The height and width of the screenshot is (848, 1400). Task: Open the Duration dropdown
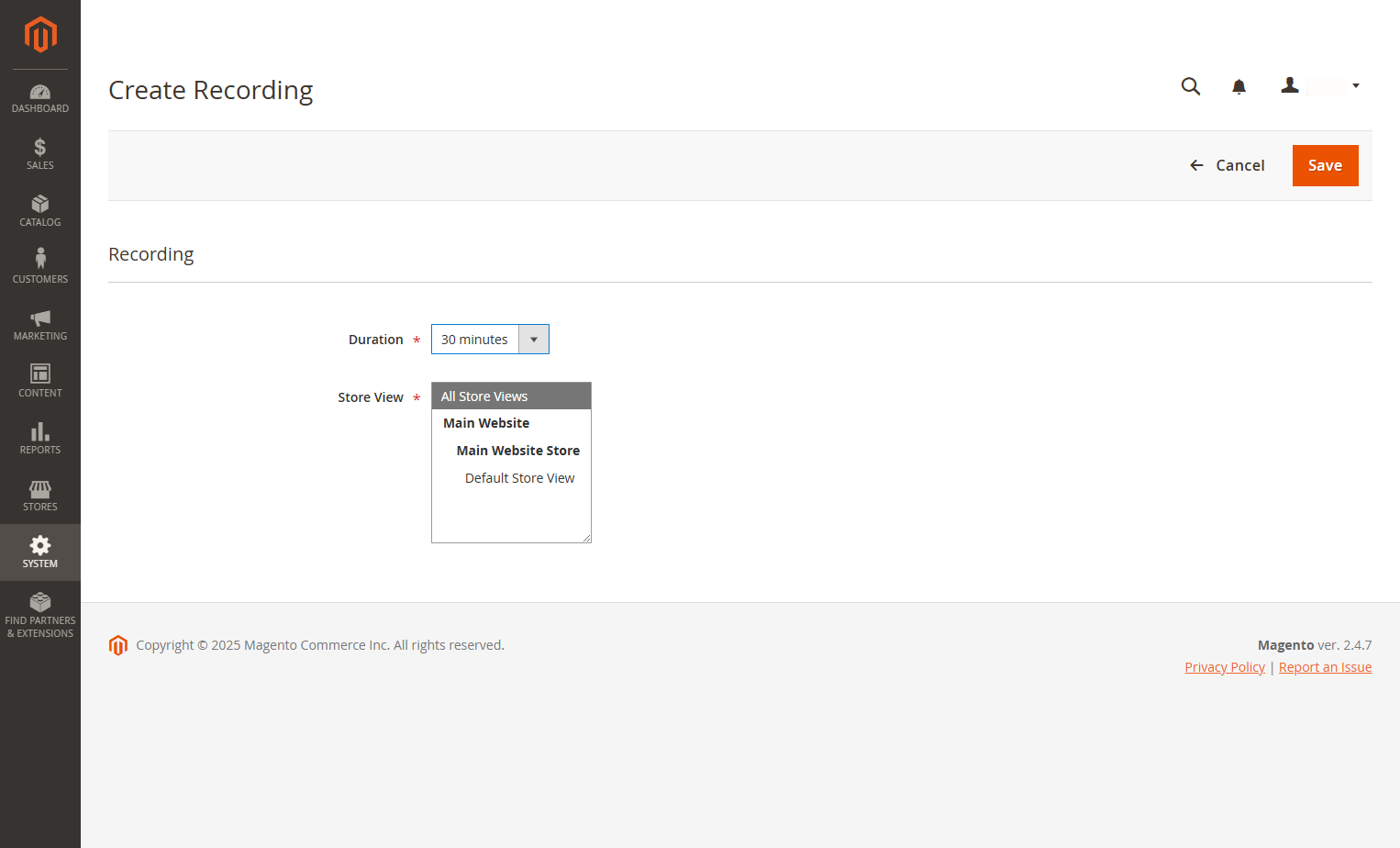point(490,340)
